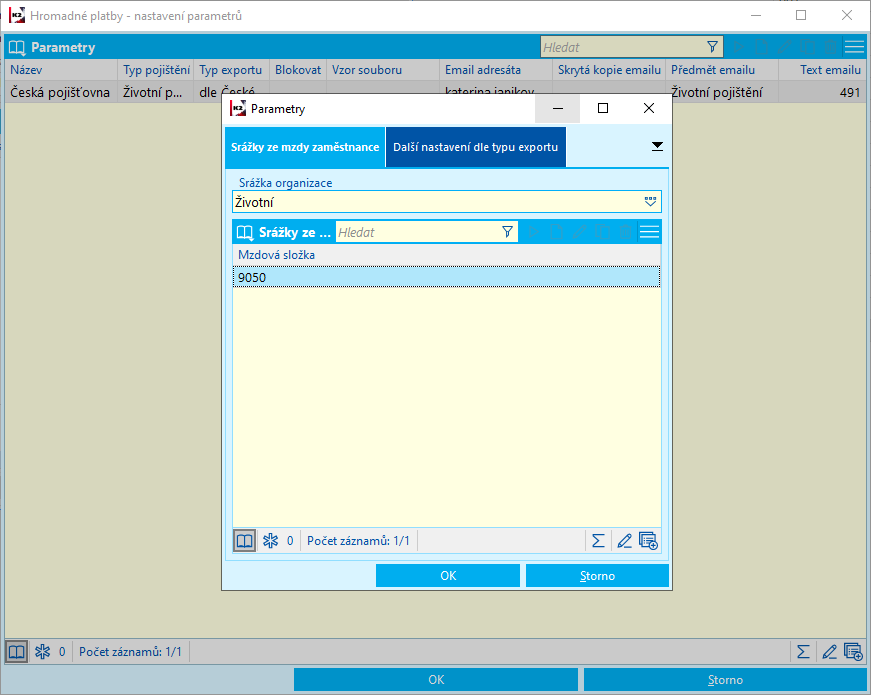Minimize the Parametry dialog
This screenshot has width=871, height=695.
pos(558,108)
